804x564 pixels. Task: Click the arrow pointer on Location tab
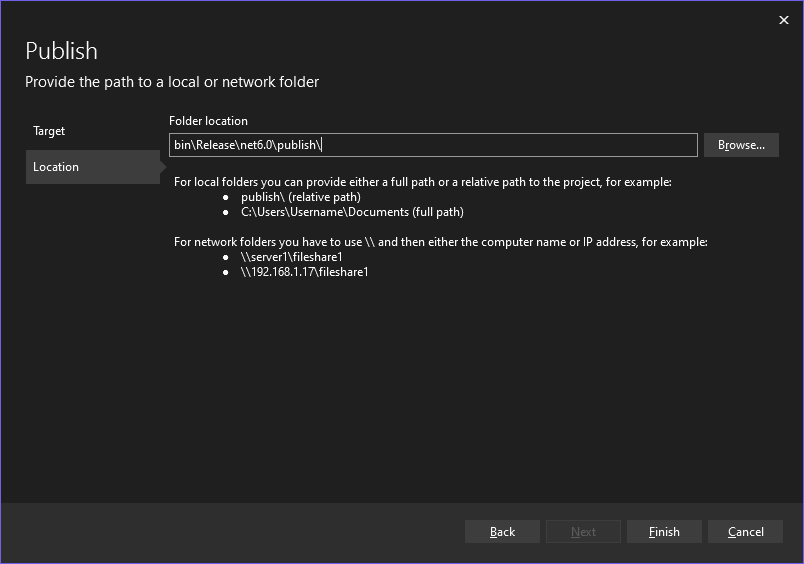pyautogui.click(x=165, y=167)
